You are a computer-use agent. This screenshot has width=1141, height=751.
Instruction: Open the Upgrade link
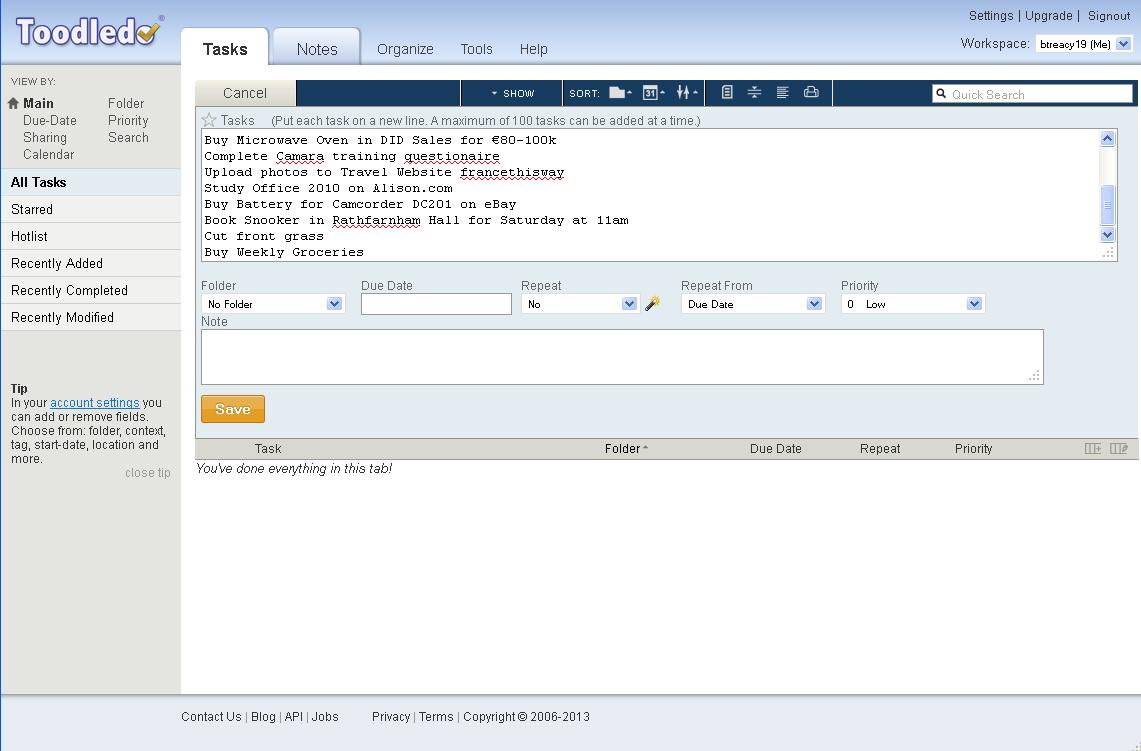1049,15
